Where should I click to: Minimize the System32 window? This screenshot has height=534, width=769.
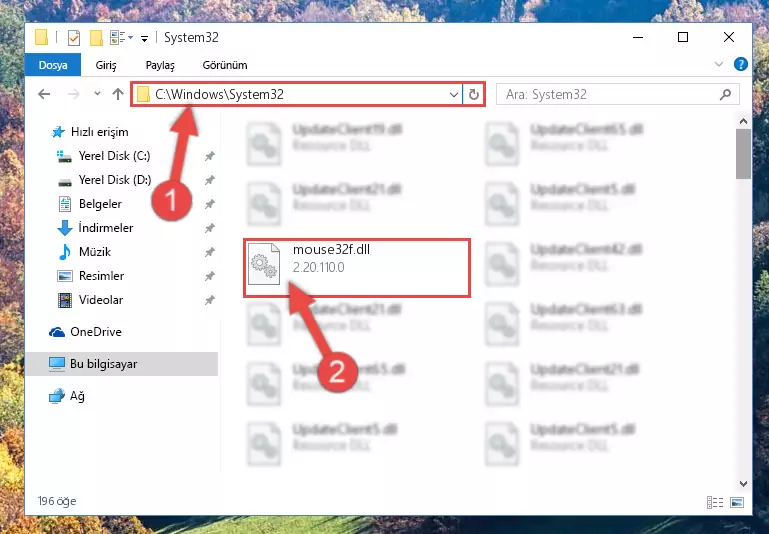click(638, 37)
